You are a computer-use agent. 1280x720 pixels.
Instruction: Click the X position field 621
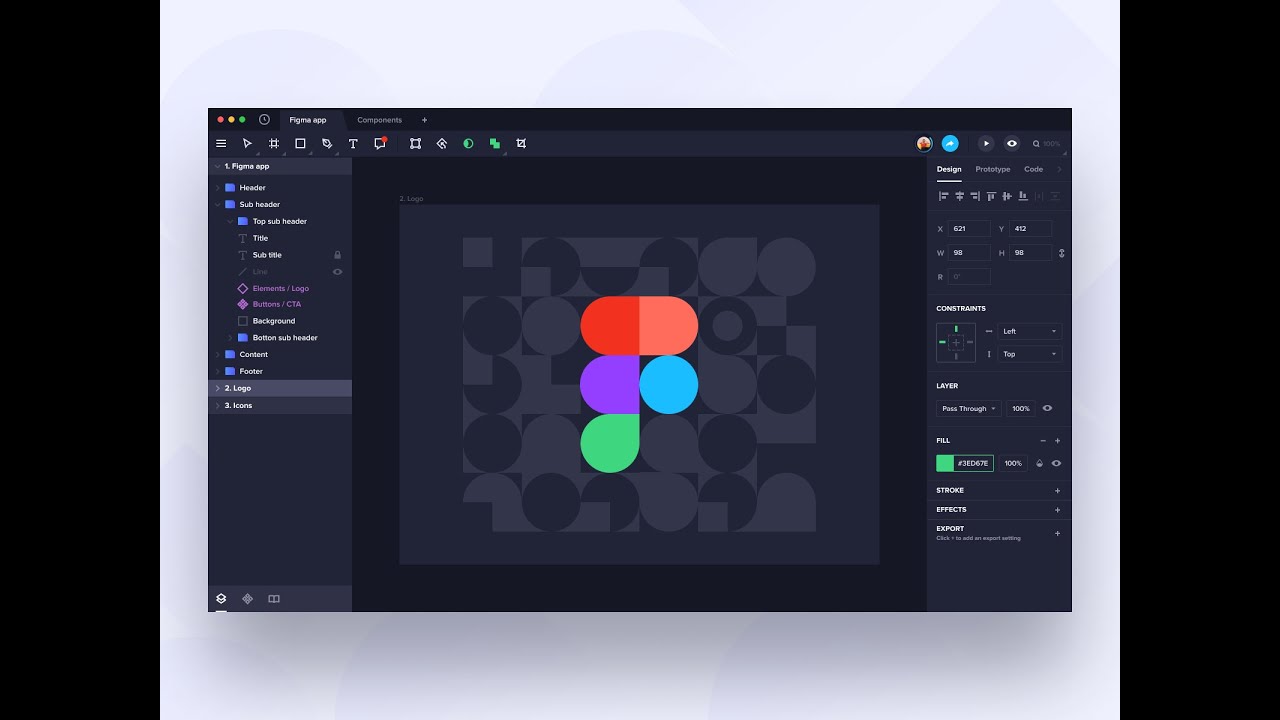click(969, 229)
